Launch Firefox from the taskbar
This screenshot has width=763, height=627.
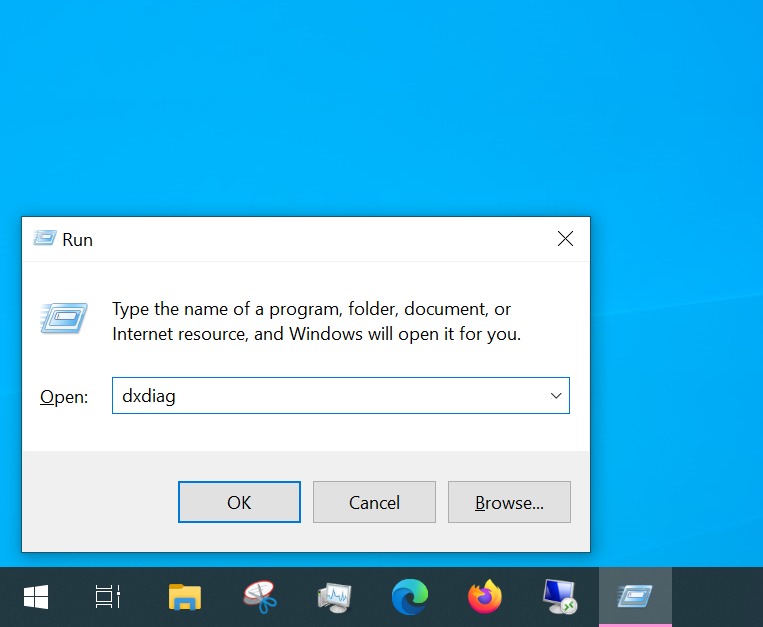485,597
